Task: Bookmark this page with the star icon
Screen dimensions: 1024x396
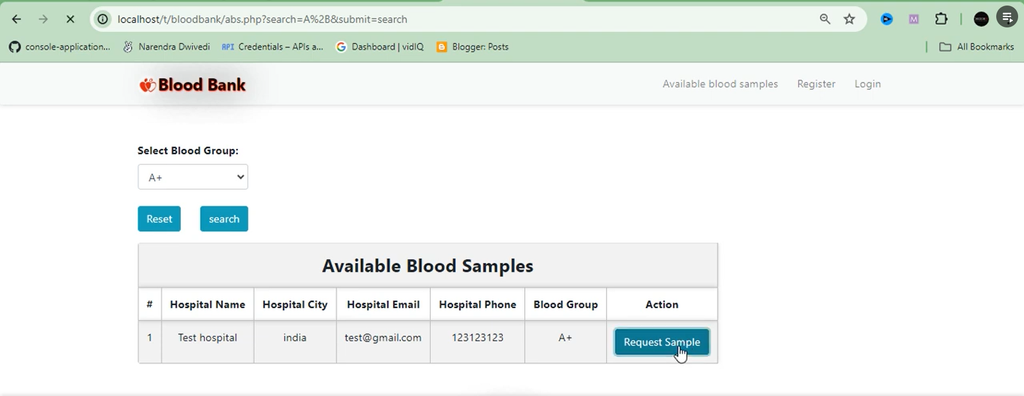Action: coord(849,19)
